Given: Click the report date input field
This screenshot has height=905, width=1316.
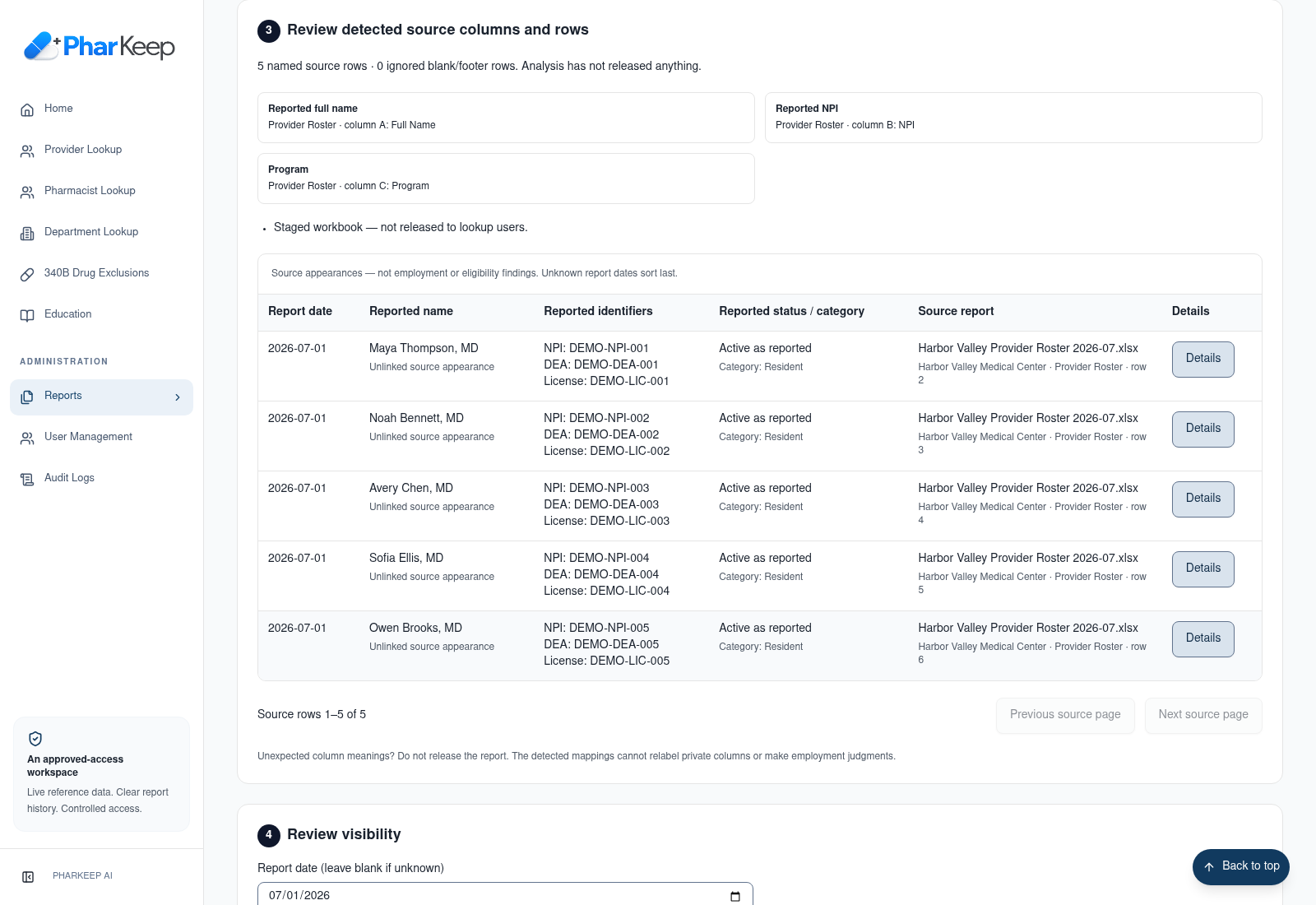Looking at the screenshot, I should pyautogui.click(x=505, y=895).
